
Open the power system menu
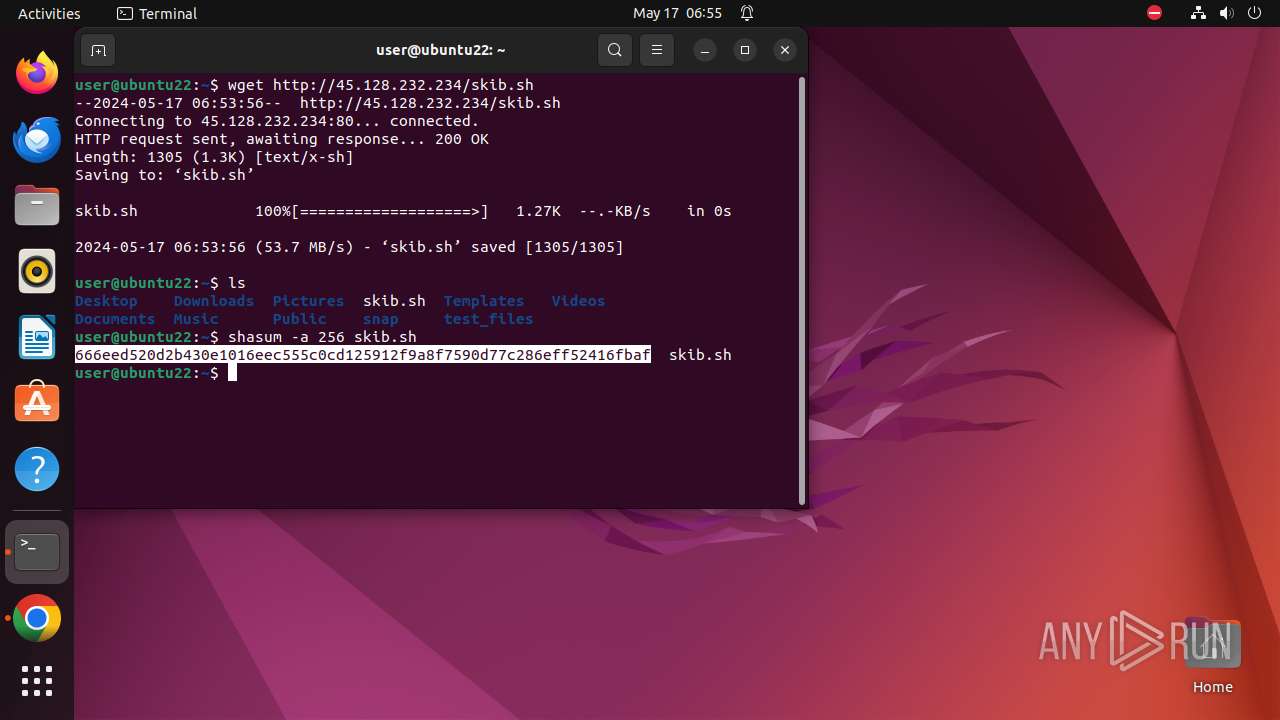pyautogui.click(x=1255, y=14)
